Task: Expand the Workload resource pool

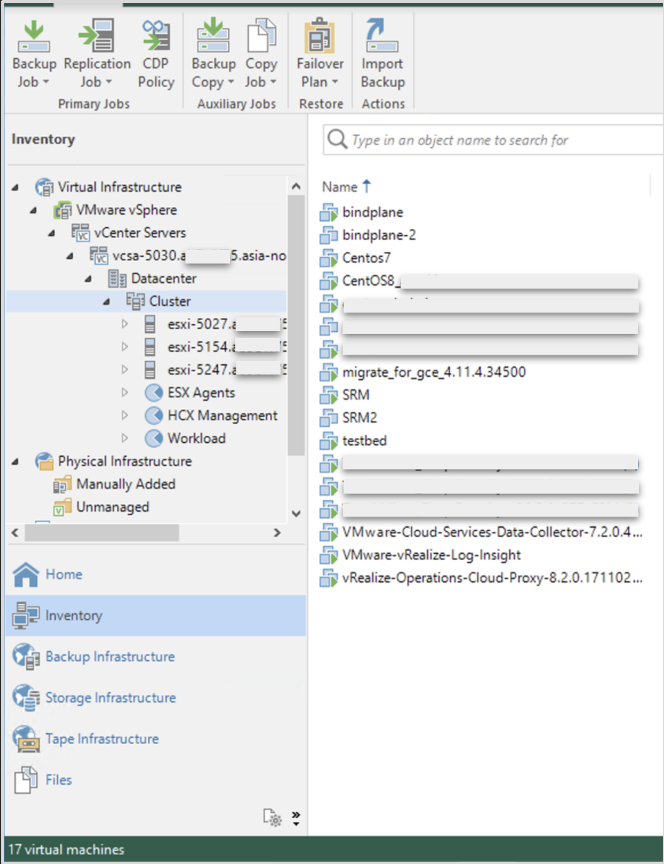Action: [x=125, y=439]
